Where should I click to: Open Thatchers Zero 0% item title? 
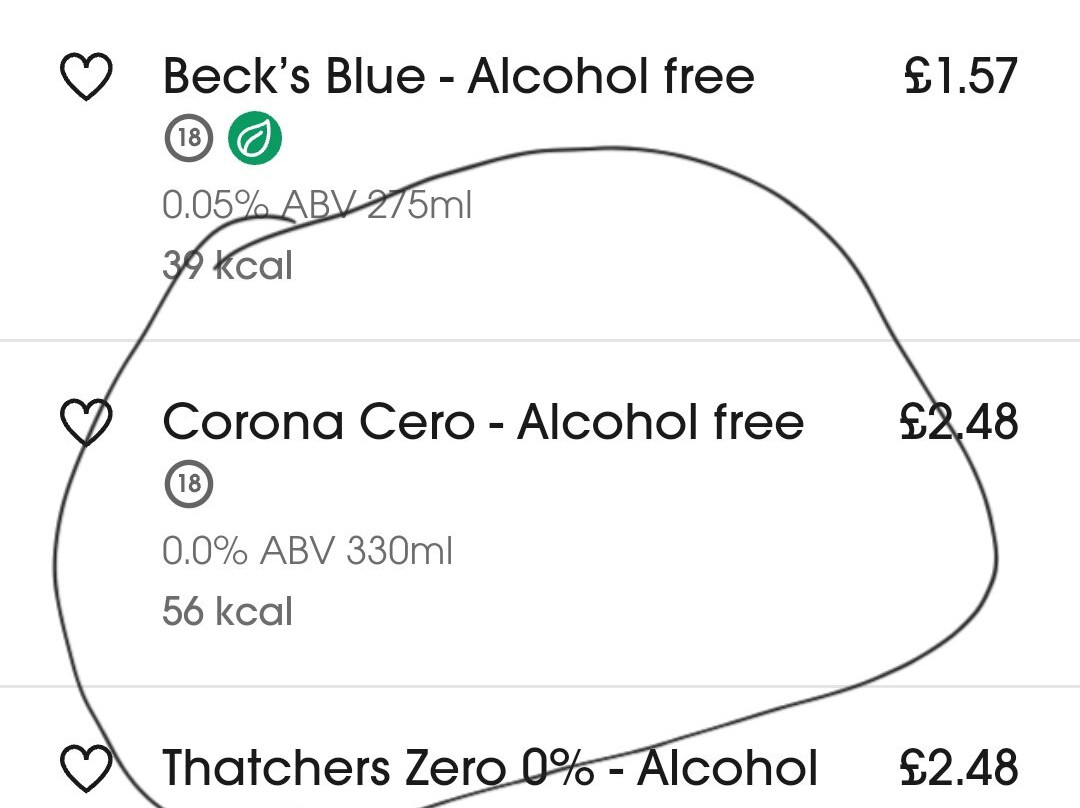point(490,767)
